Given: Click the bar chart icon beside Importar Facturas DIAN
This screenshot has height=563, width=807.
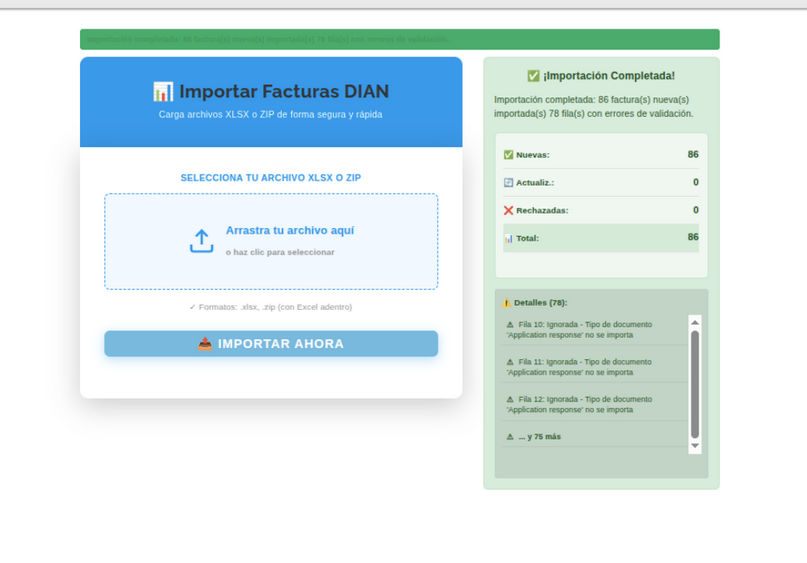Looking at the screenshot, I should pyautogui.click(x=163, y=92).
